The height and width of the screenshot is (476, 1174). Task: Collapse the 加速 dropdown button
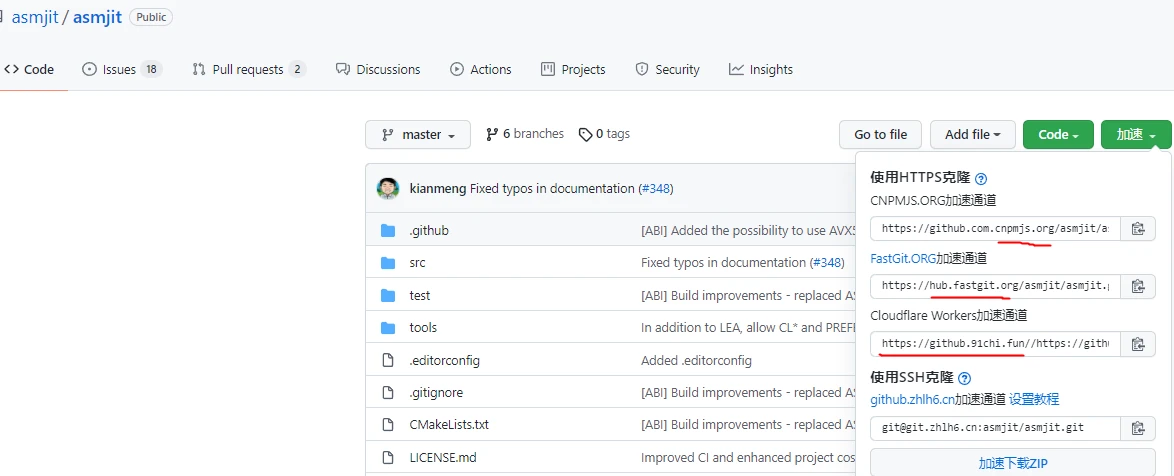[1136, 135]
